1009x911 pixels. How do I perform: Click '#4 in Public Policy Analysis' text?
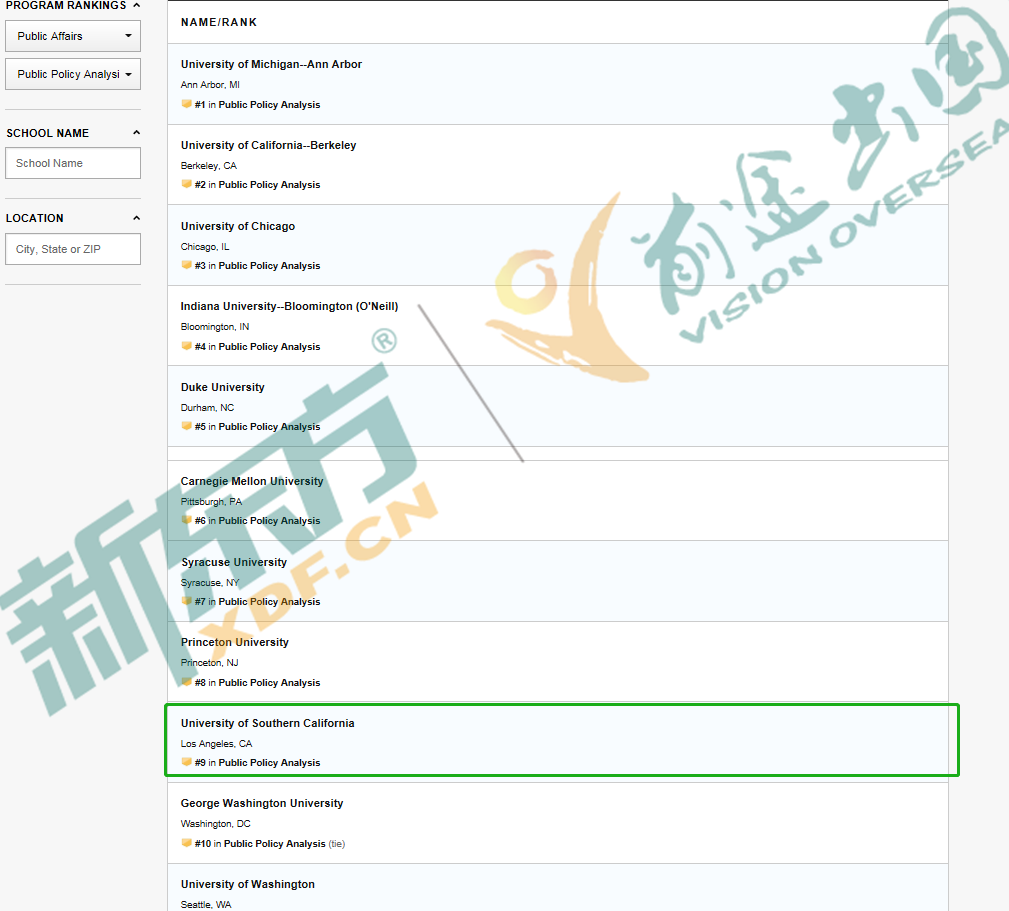pos(257,346)
